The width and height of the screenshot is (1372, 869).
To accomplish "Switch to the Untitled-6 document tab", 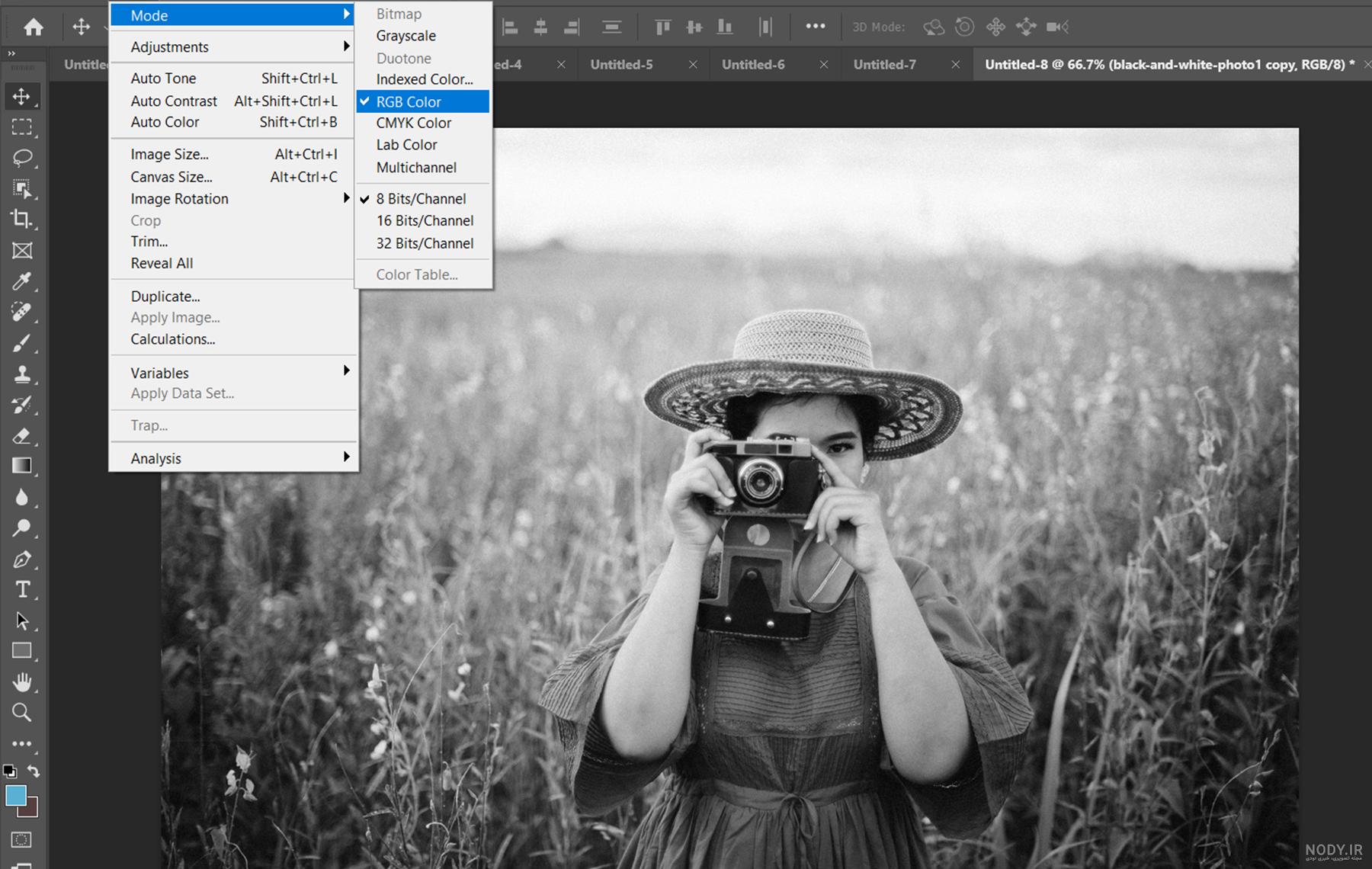I will pos(753,65).
